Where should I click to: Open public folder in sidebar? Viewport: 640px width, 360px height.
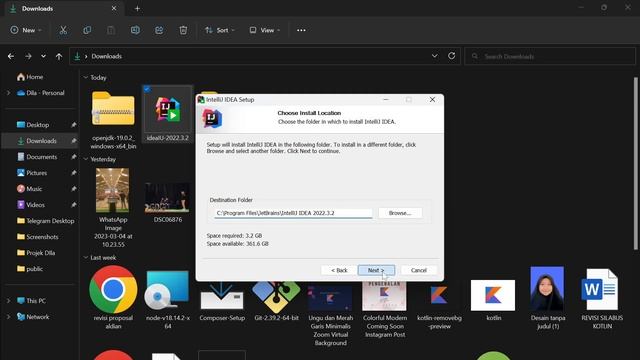pyautogui.click(x=30, y=269)
